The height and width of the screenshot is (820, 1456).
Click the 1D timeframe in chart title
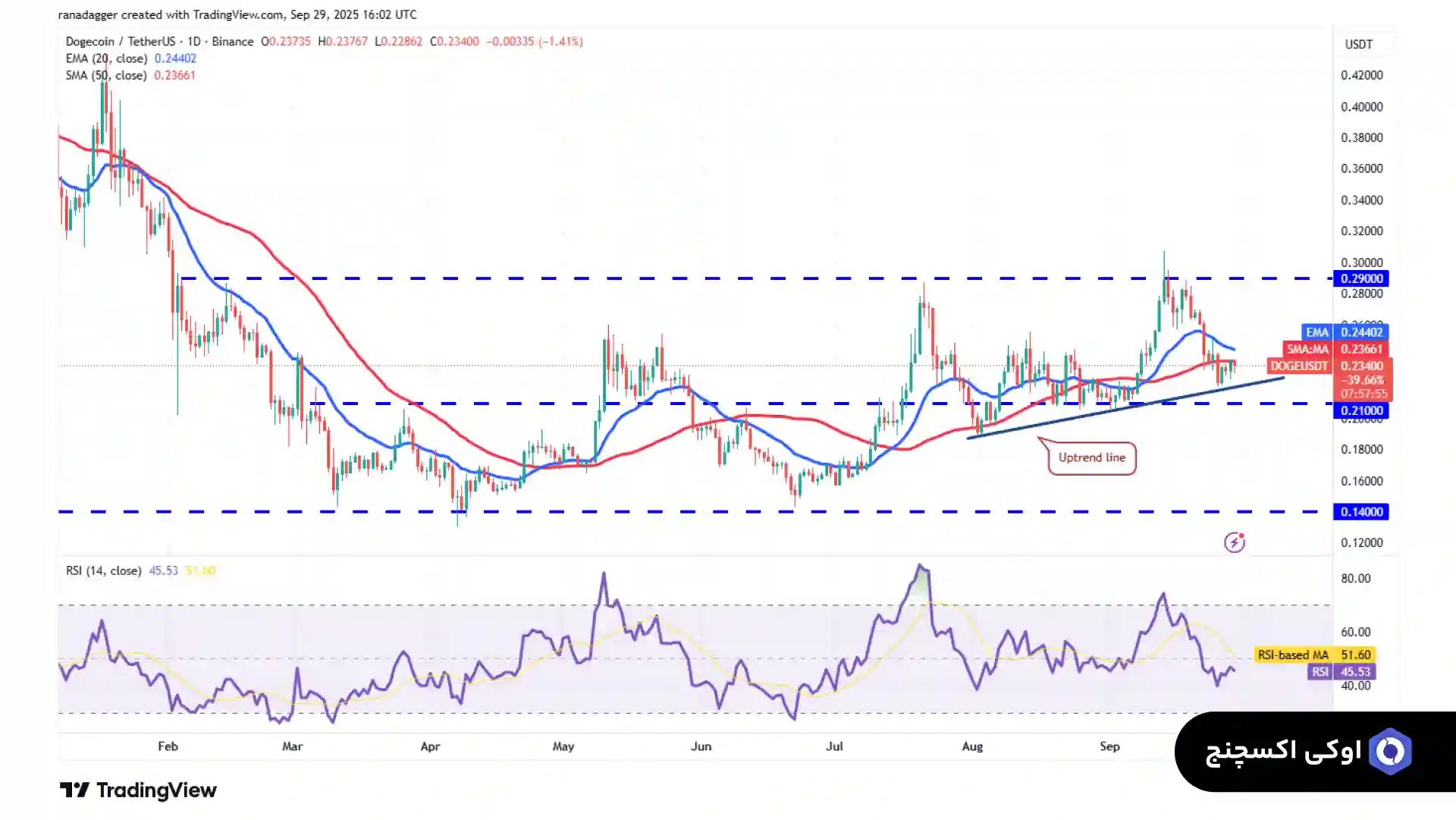coord(194,42)
